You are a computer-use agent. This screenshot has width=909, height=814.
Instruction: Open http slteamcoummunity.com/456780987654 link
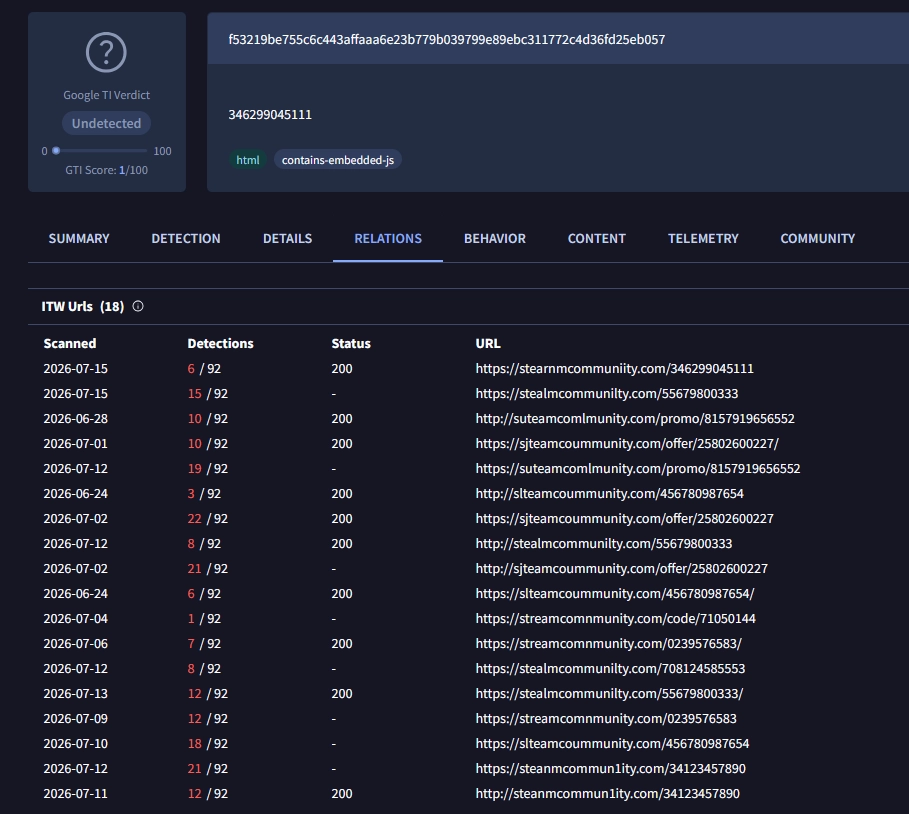(609, 493)
